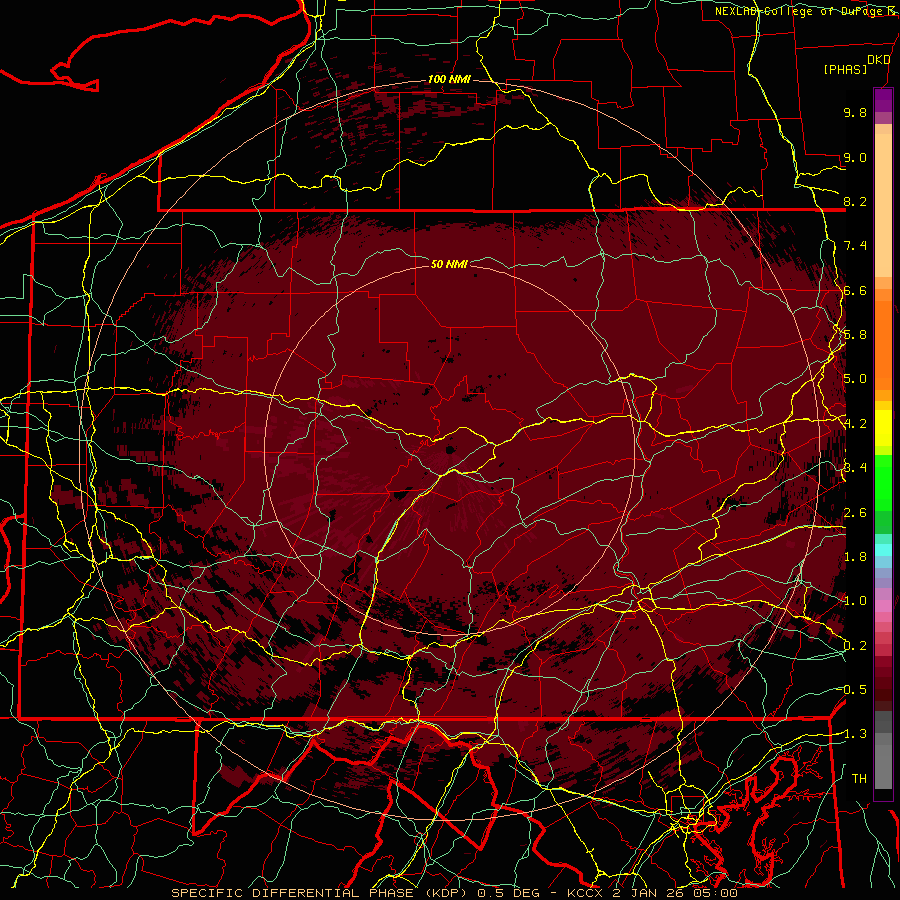Click the bright green band of the color scale

[883, 483]
